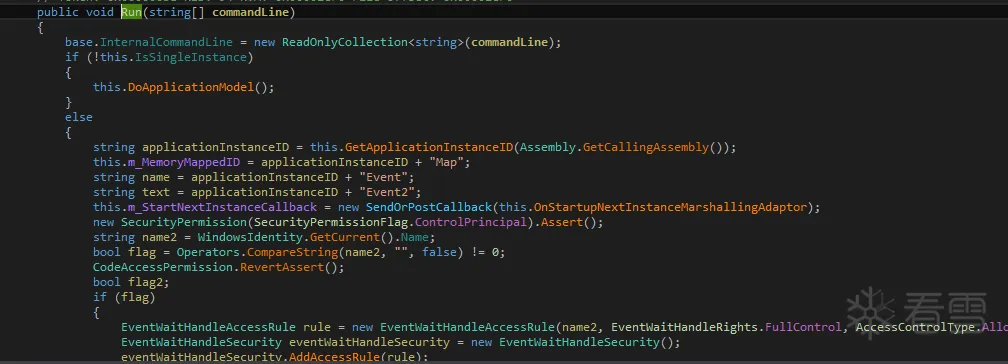Click the RevertAssert method call
Screen dimensions: 1008x364
pos(282,267)
